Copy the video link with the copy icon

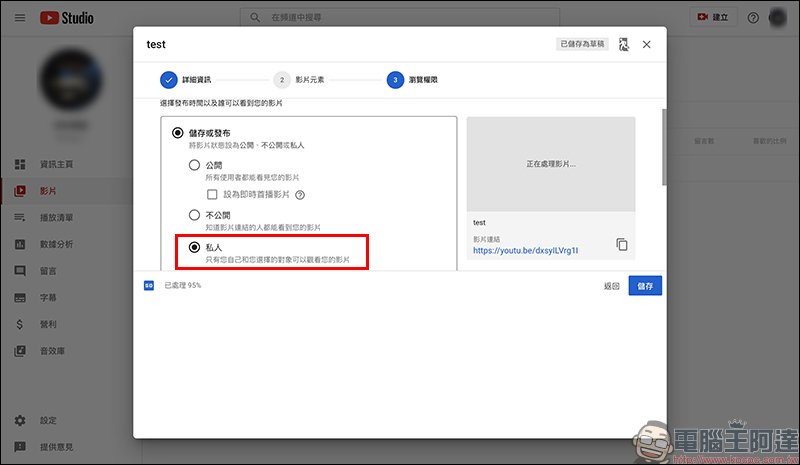(622, 244)
